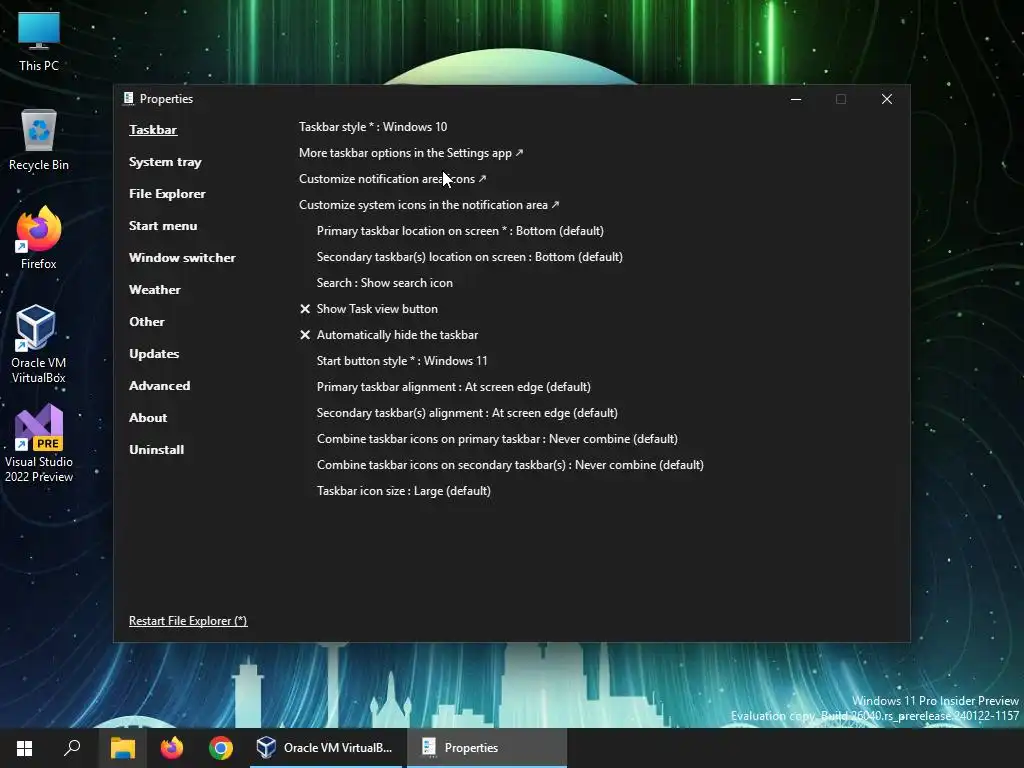Launch Google Chrome from the taskbar
The width and height of the screenshot is (1024, 768).
tap(221, 748)
